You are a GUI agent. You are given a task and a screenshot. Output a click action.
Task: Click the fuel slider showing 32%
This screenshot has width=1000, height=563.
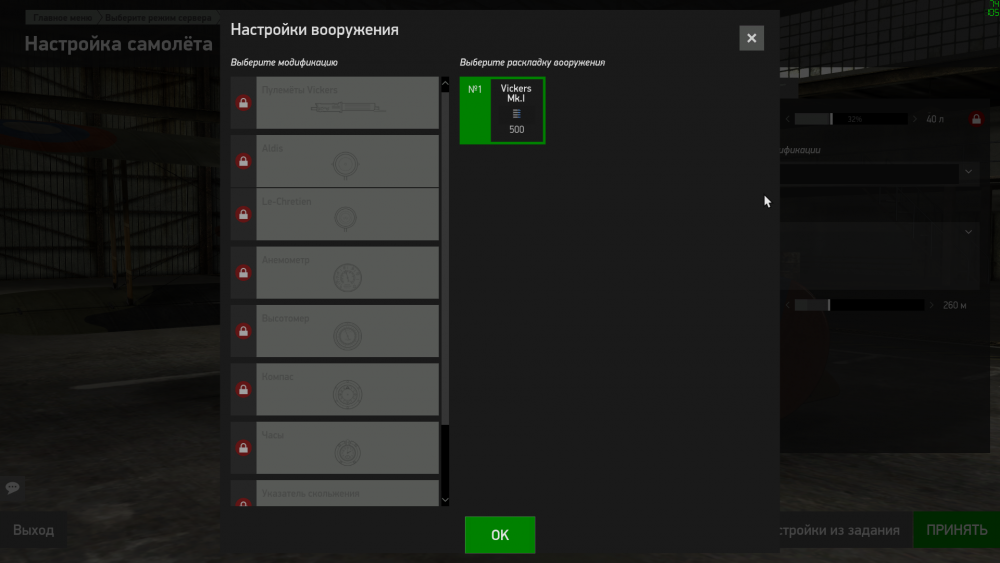pyautogui.click(x=851, y=119)
